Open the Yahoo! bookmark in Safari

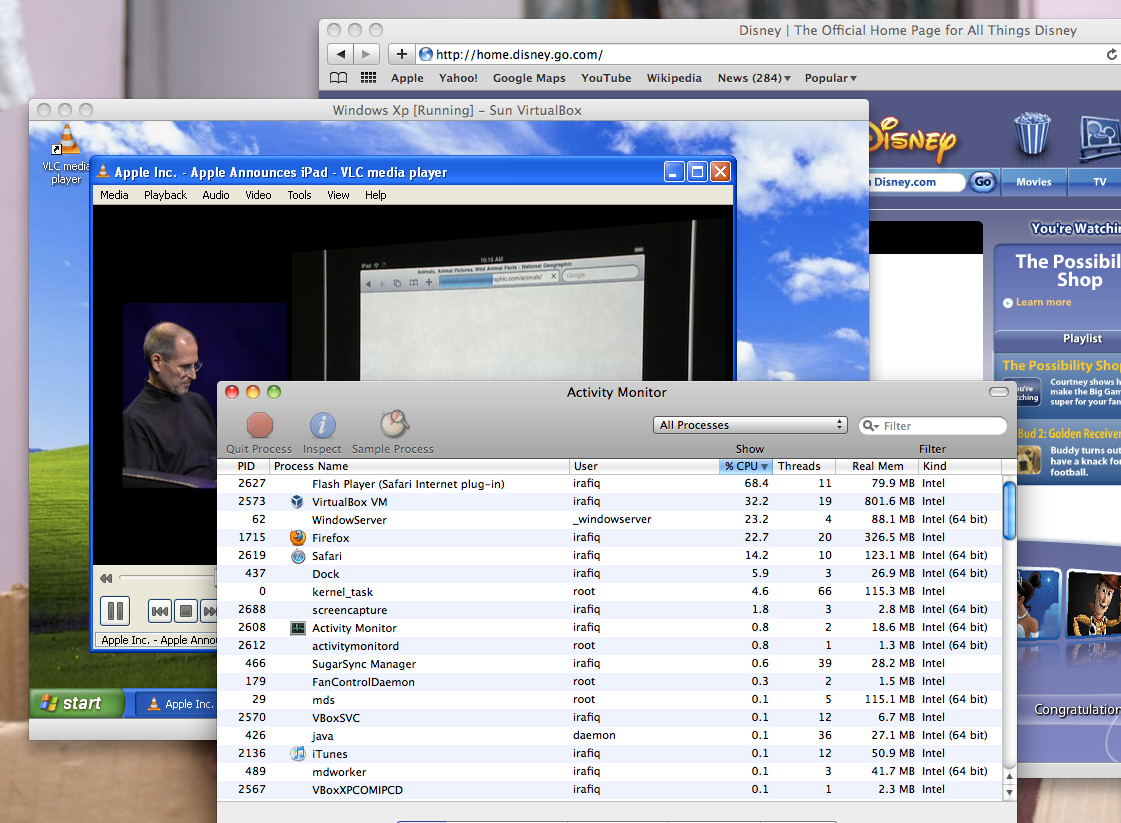pyautogui.click(x=458, y=78)
